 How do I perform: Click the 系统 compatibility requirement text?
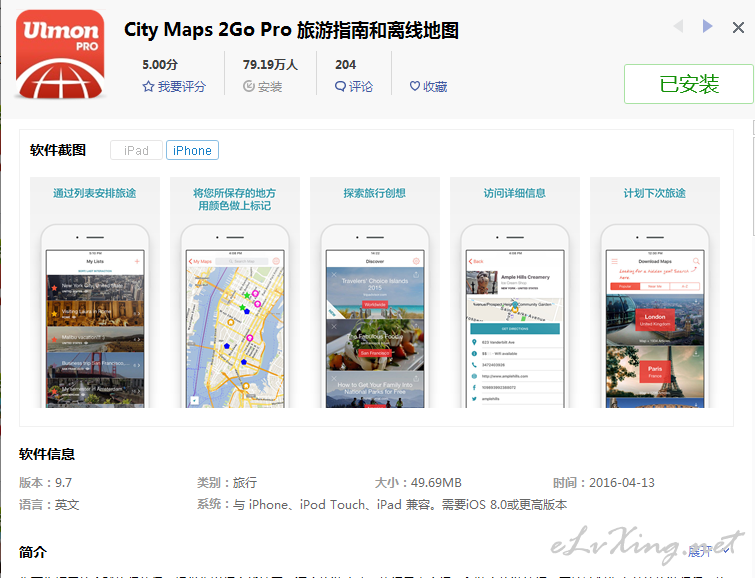(x=382, y=505)
